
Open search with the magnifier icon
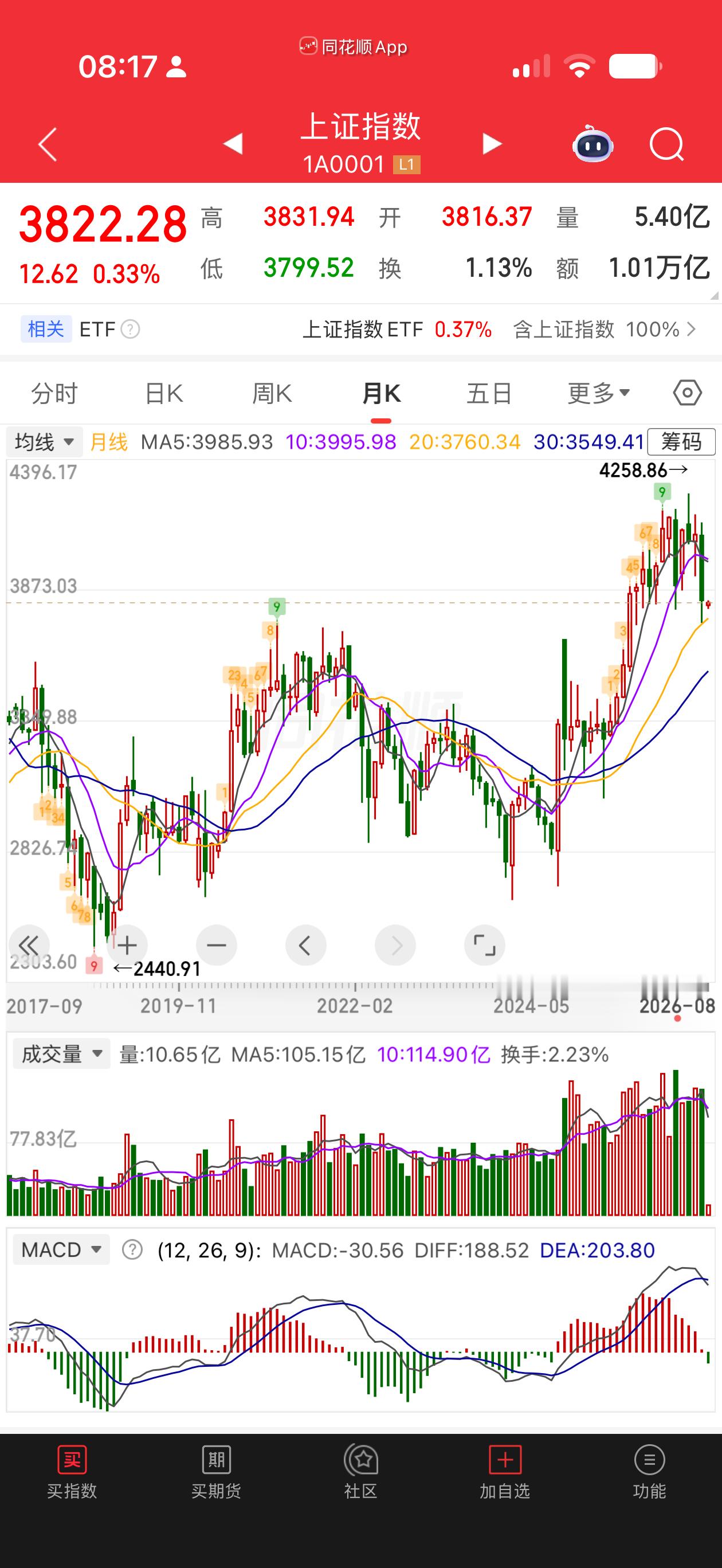(x=666, y=144)
